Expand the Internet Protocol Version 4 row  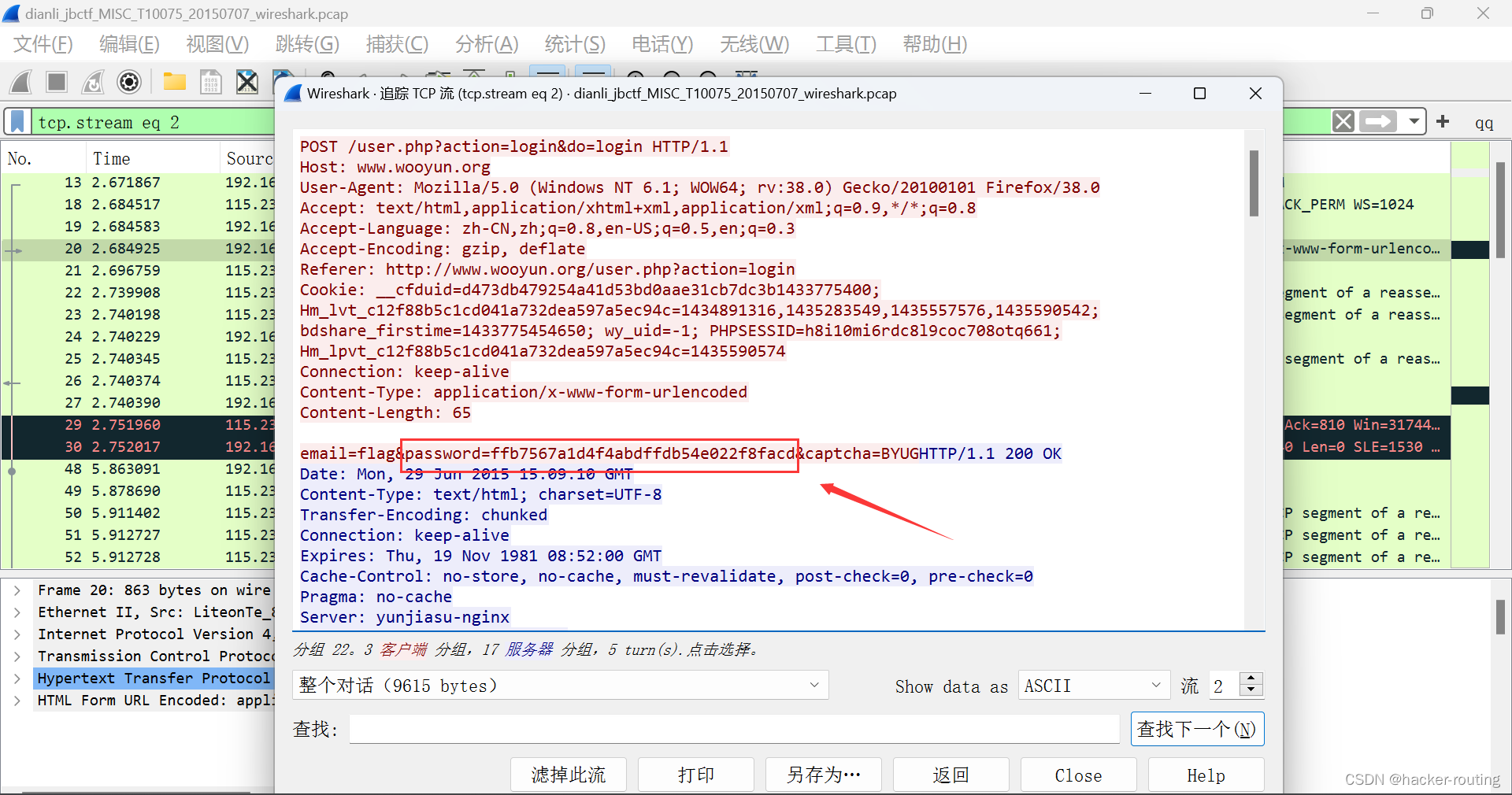[x=17, y=634]
